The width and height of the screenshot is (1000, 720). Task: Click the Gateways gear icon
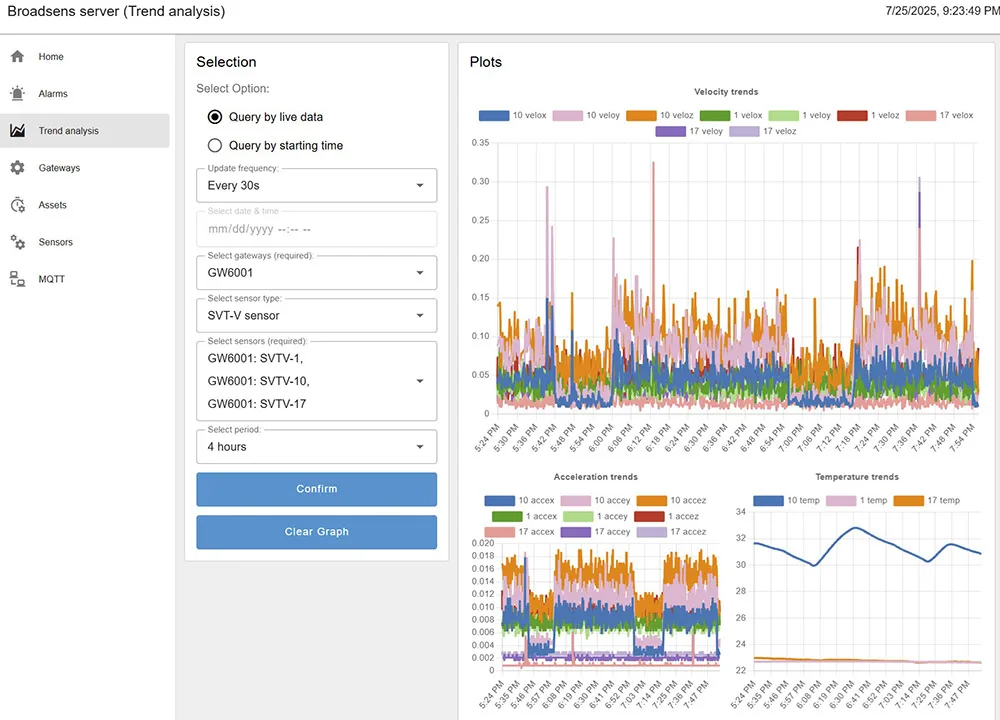18,168
